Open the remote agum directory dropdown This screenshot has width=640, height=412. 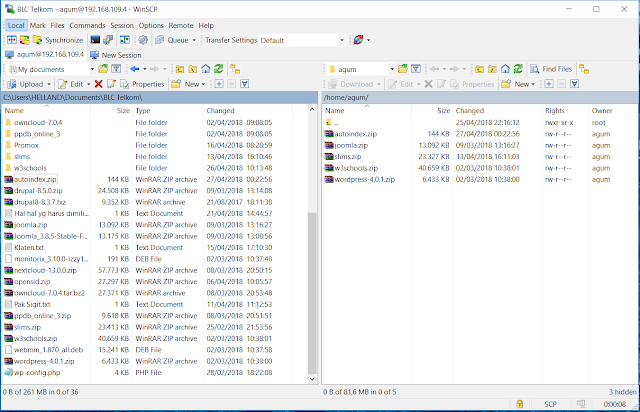362,69
